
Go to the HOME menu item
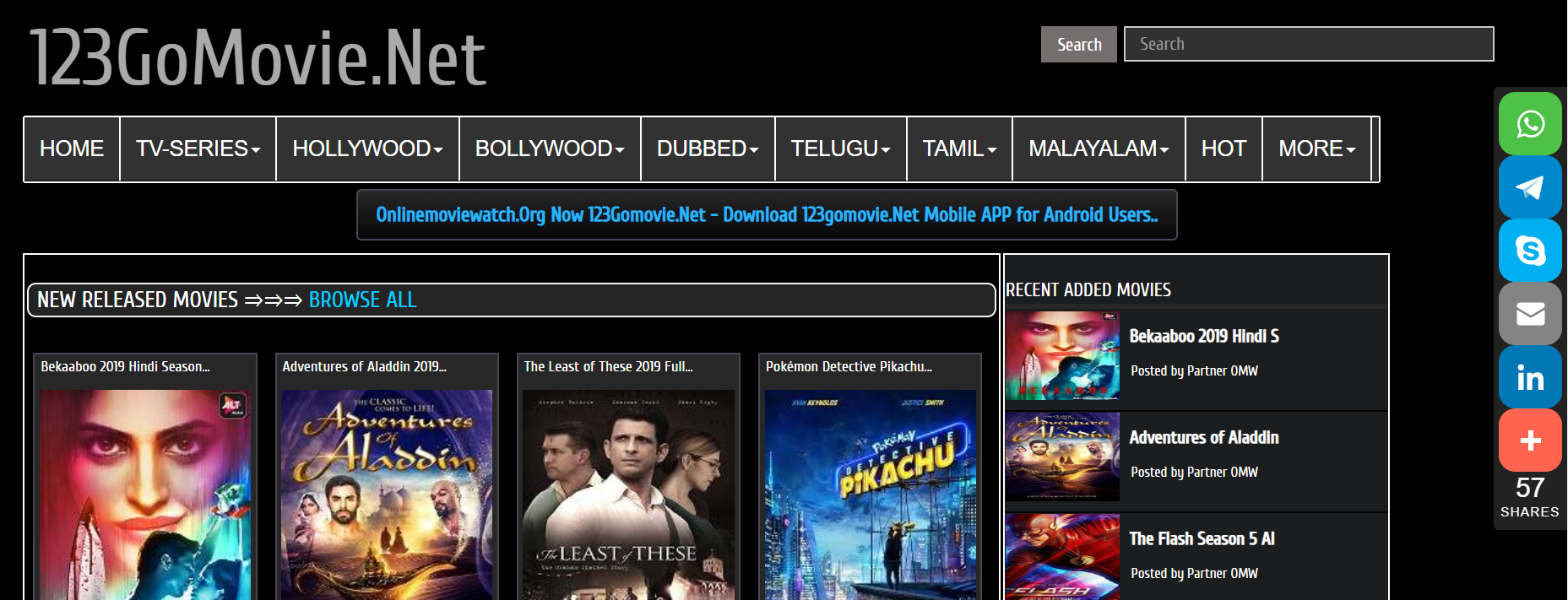72,149
